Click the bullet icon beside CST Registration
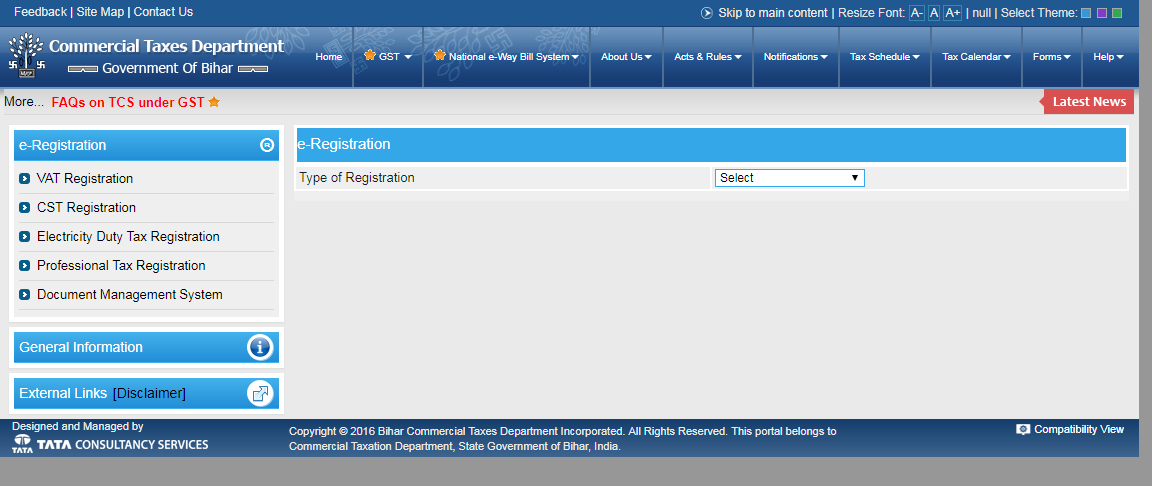 (24, 208)
